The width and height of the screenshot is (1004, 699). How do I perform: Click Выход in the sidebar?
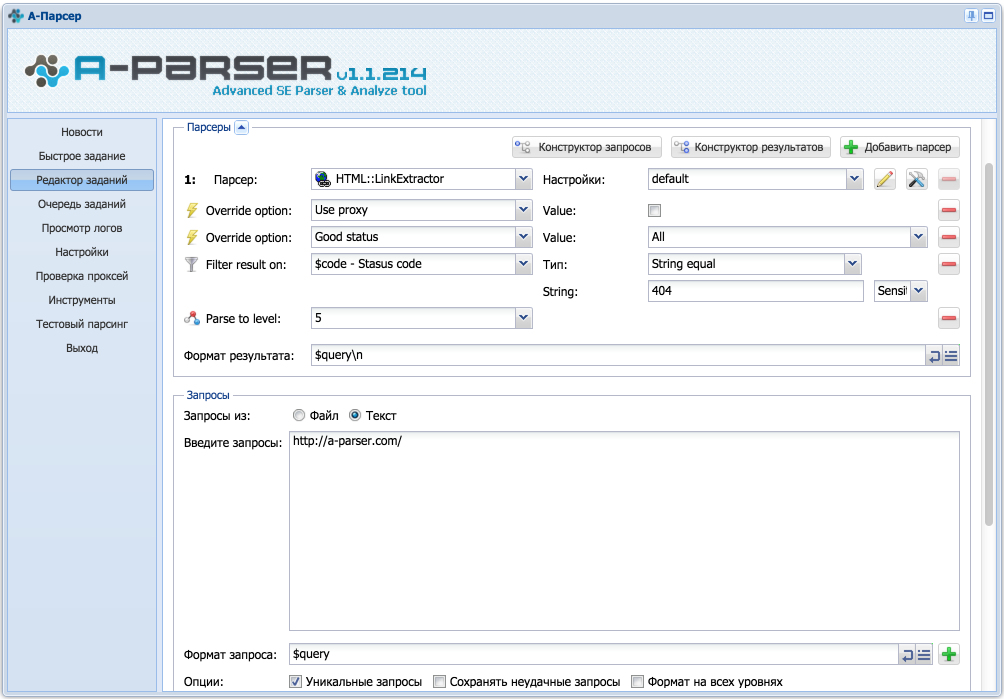82,348
